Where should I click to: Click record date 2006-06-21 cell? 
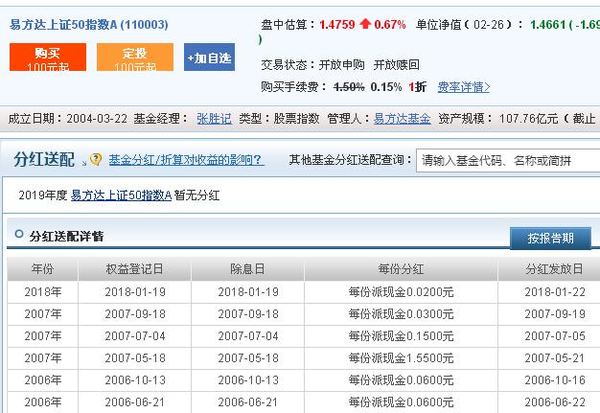[x=135, y=402]
